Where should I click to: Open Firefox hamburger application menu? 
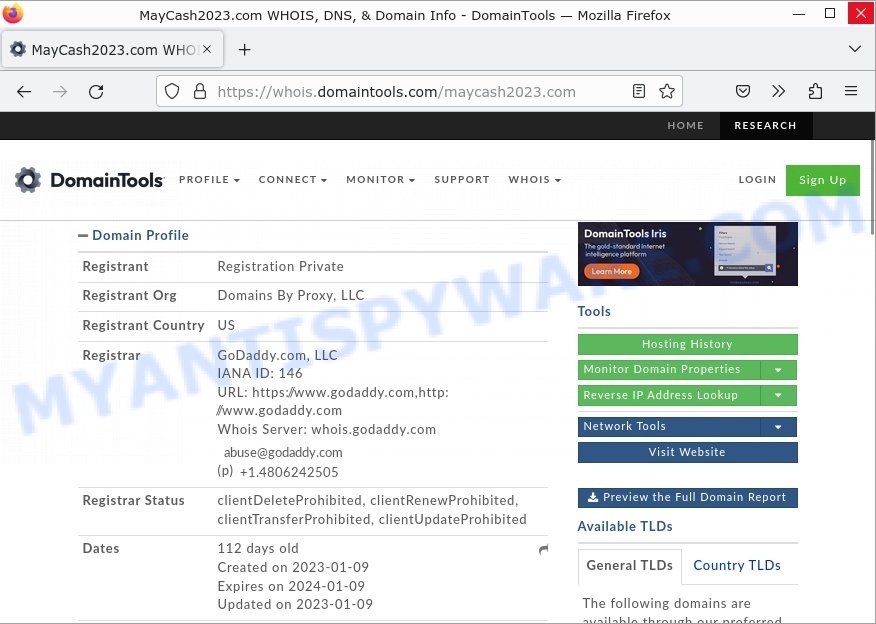click(851, 91)
